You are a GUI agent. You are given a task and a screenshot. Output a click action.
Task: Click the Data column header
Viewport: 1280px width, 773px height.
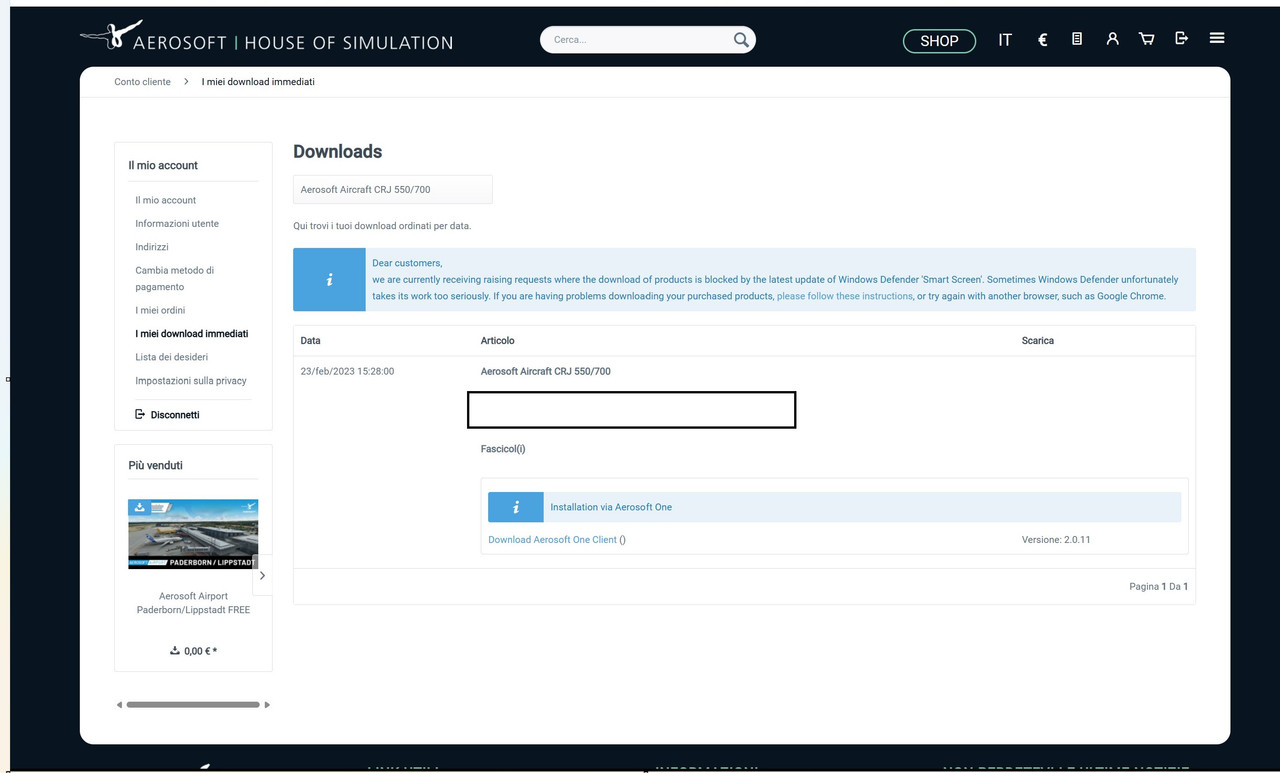tap(310, 341)
